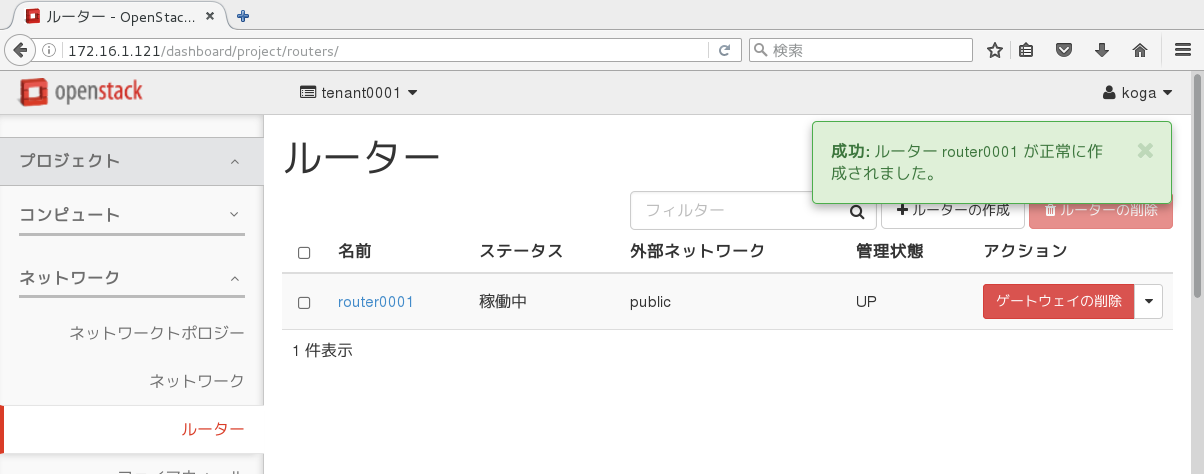Go to browser home icon
The height and width of the screenshot is (474, 1204).
click(1139, 50)
